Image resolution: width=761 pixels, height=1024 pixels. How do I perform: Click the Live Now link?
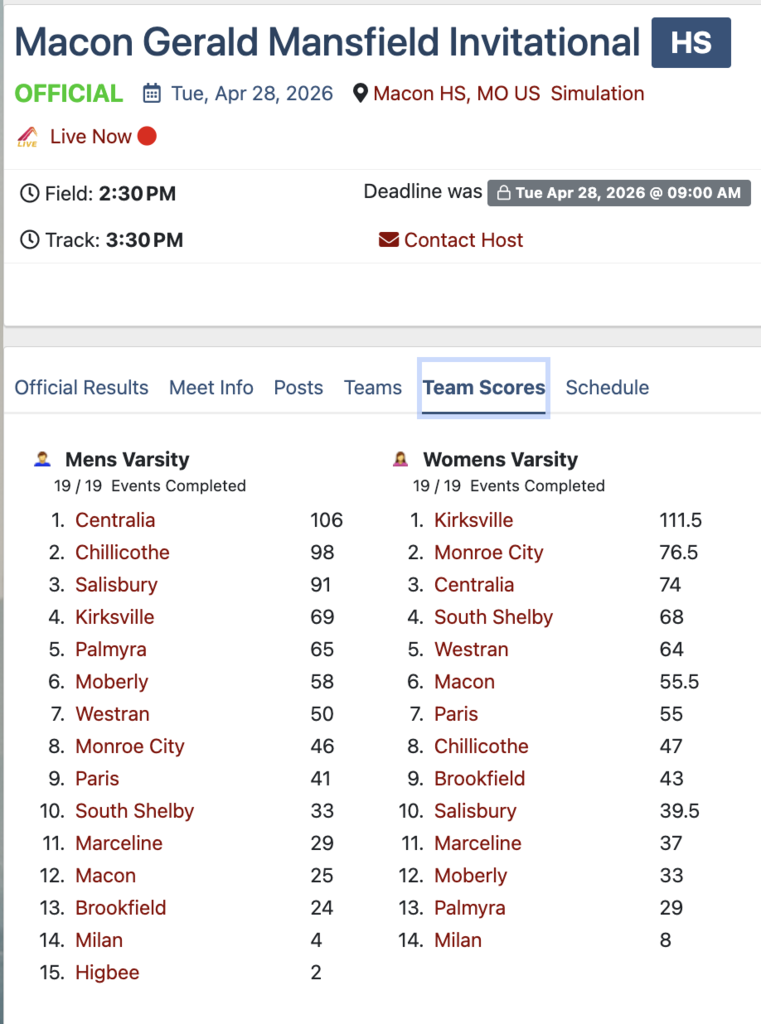[x=91, y=137]
